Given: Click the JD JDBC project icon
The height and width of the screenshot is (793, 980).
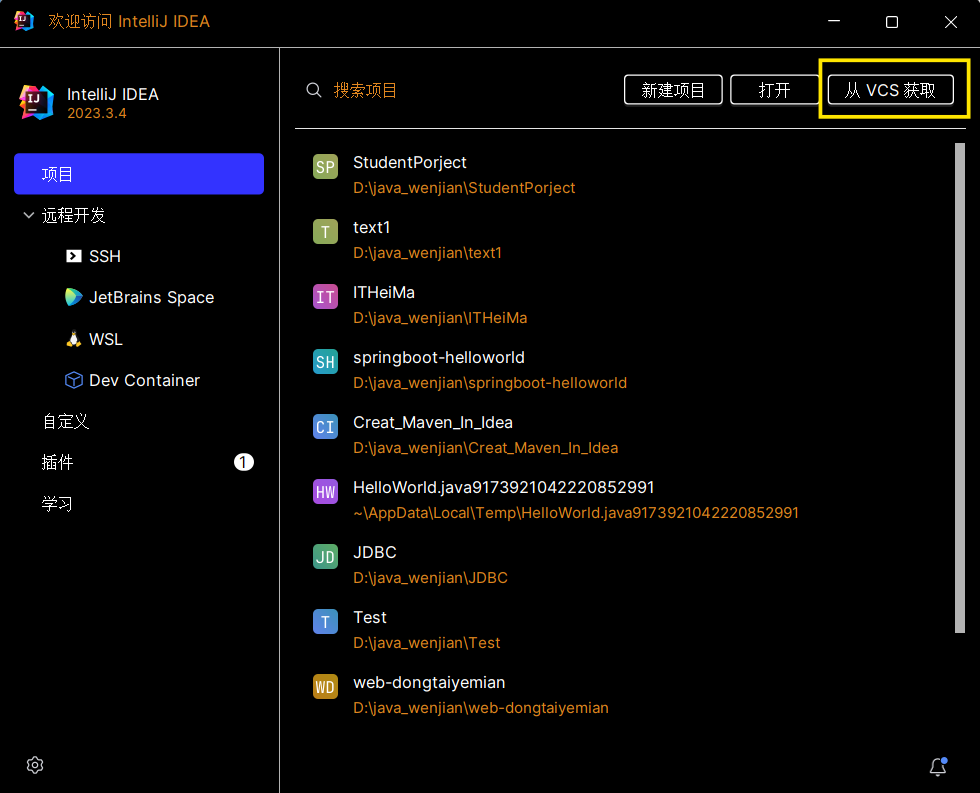Looking at the screenshot, I should pyautogui.click(x=325, y=557).
